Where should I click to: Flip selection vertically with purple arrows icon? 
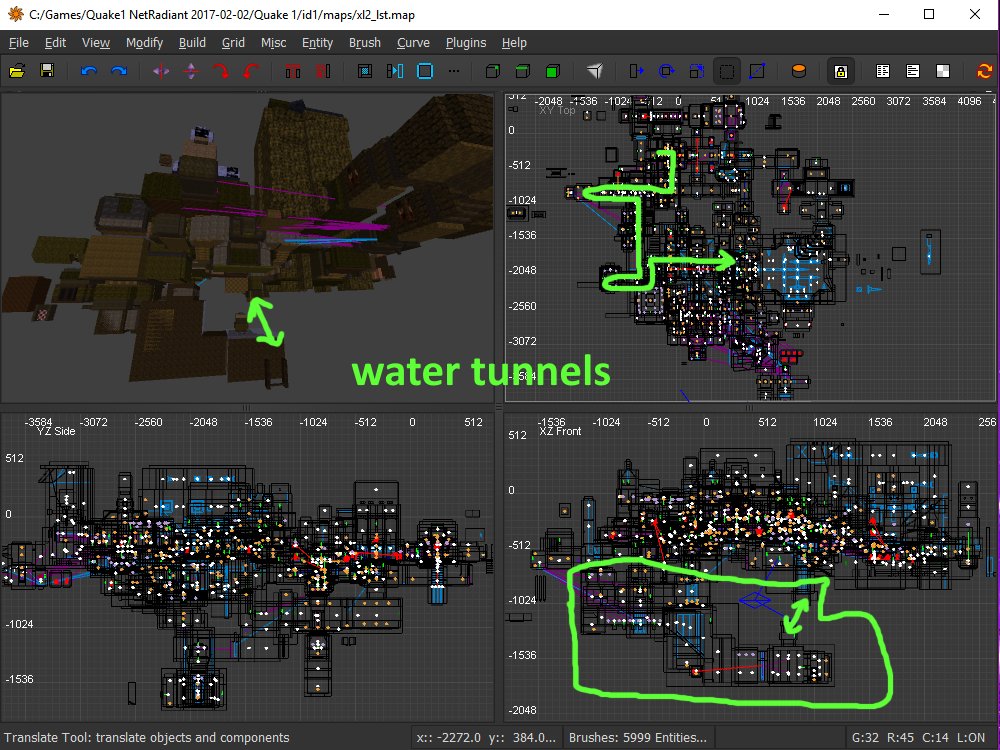click(191, 71)
